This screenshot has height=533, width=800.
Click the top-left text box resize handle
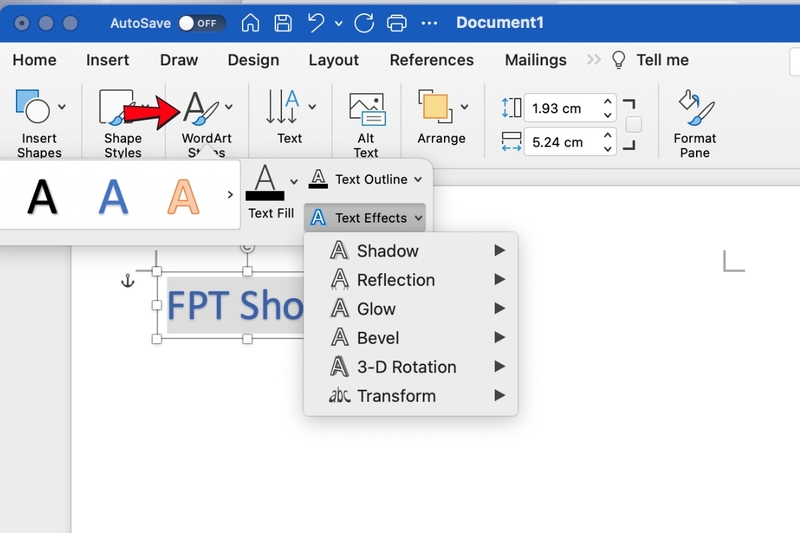pos(157,271)
